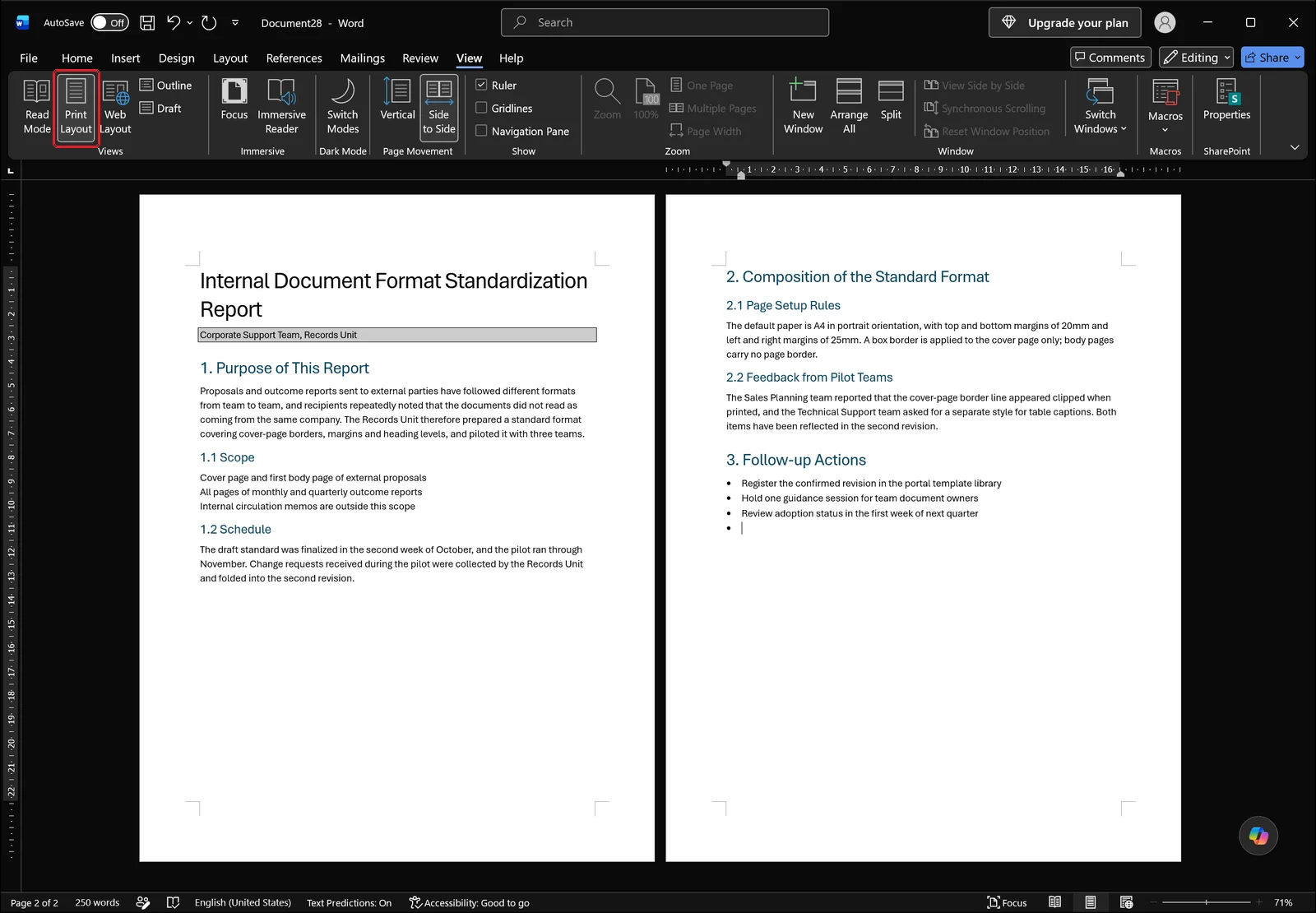Switch to Read Mode view
This screenshot has height=913, width=1316.
pos(37,107)
